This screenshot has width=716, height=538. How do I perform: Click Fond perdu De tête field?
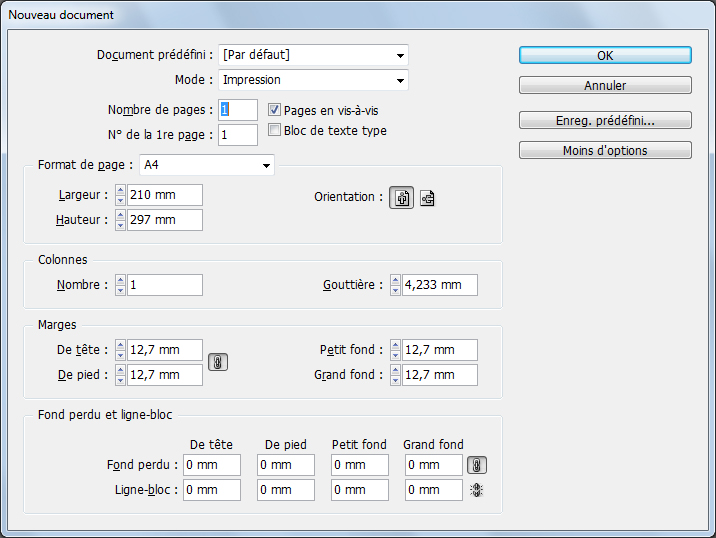coord(212,465)
